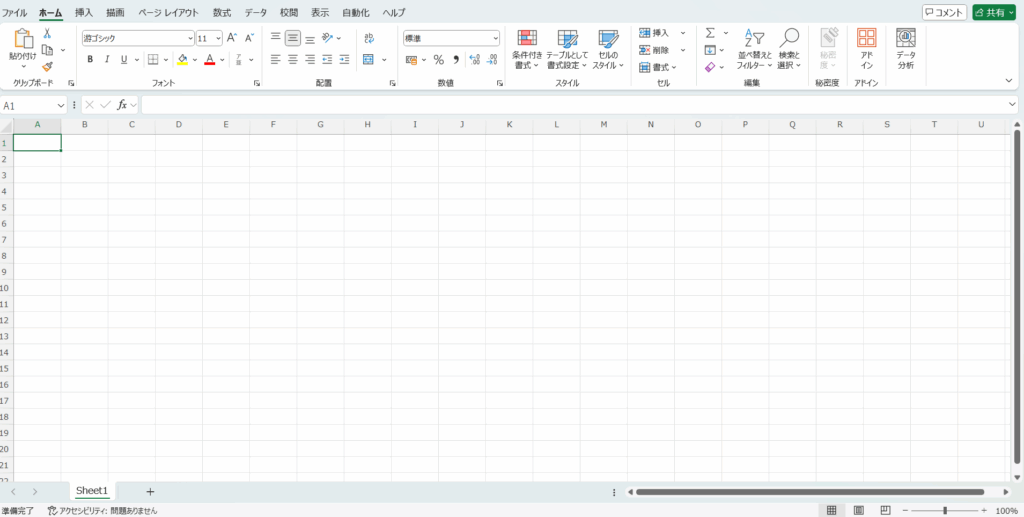
Task: Decrease indent in 配置 group
Action: tap(327, 59)
